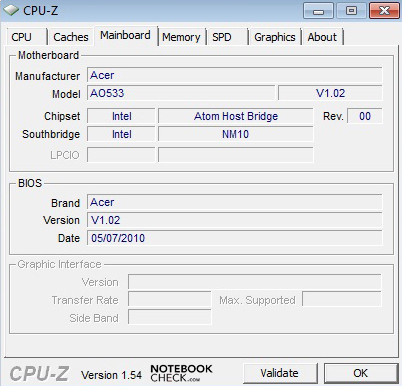Click the Chipset Atom Host Bridge field

pos(236,116)
